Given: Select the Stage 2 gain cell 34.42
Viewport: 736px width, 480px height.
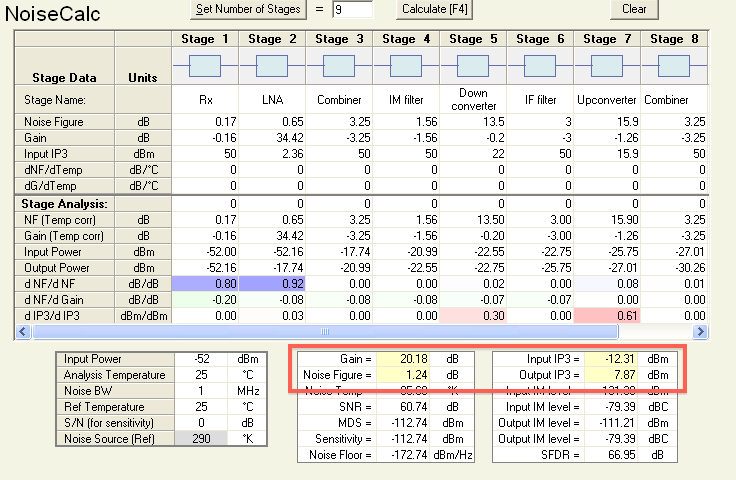Looking at the screenshot, I should click(272, 139).
